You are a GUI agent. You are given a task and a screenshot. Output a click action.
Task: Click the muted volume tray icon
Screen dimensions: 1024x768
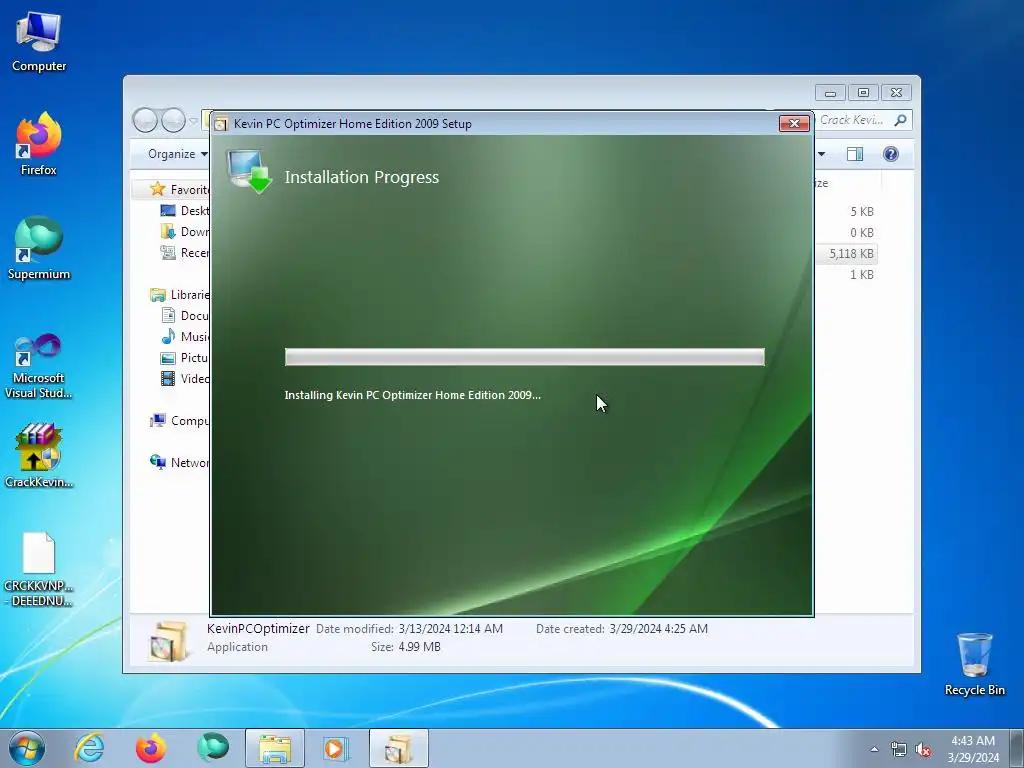pos(923,750)
